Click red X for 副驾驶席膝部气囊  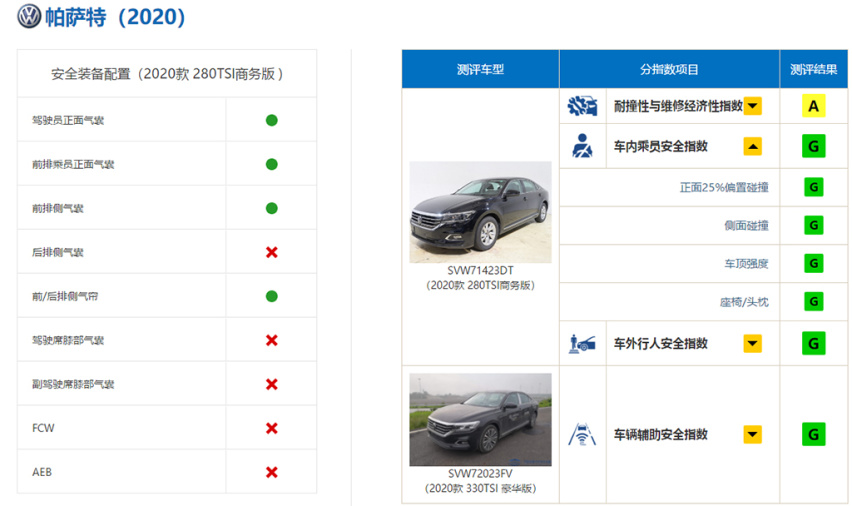tap(272, 384)
